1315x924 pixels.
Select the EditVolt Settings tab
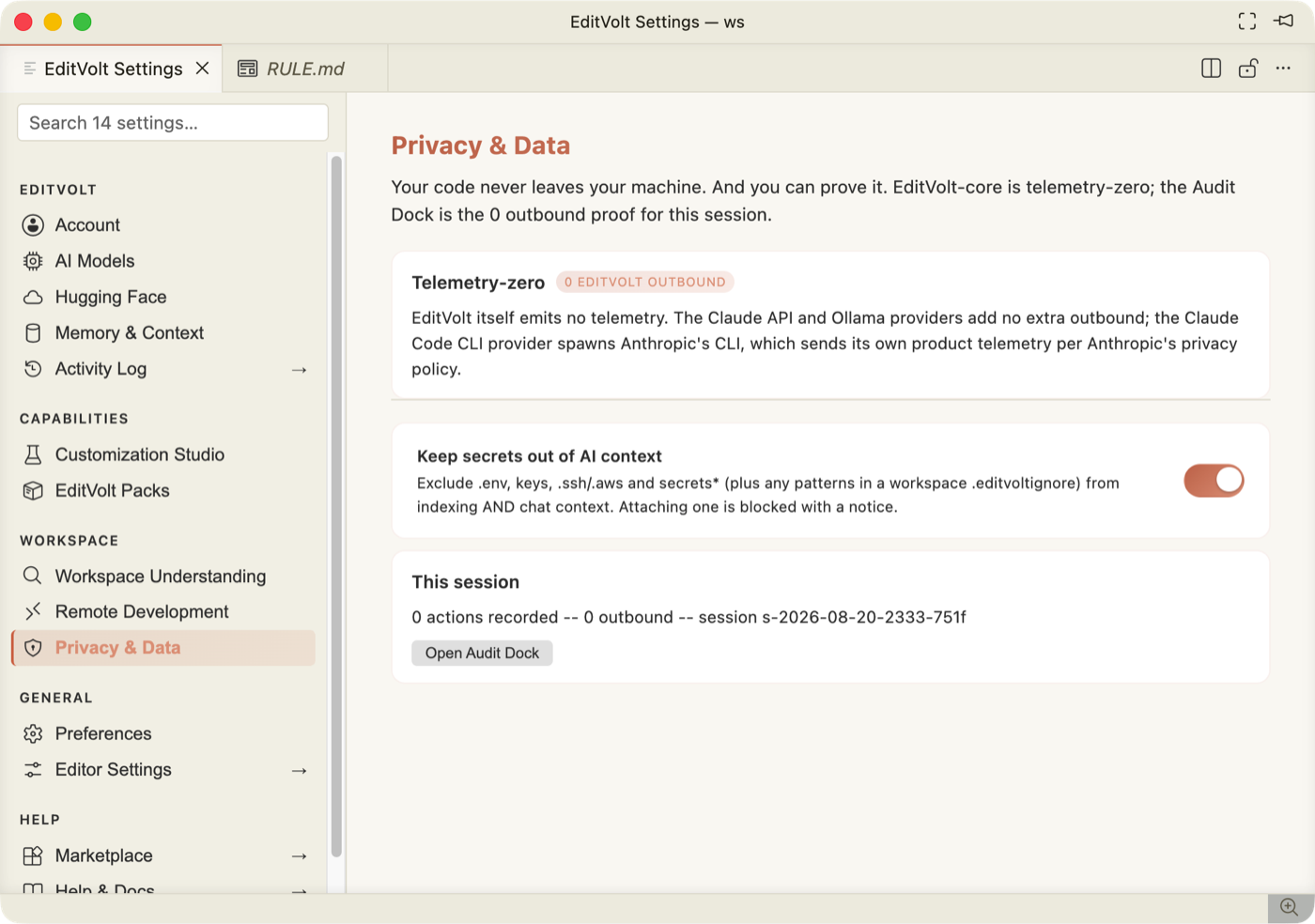click(x=111, y=69)
